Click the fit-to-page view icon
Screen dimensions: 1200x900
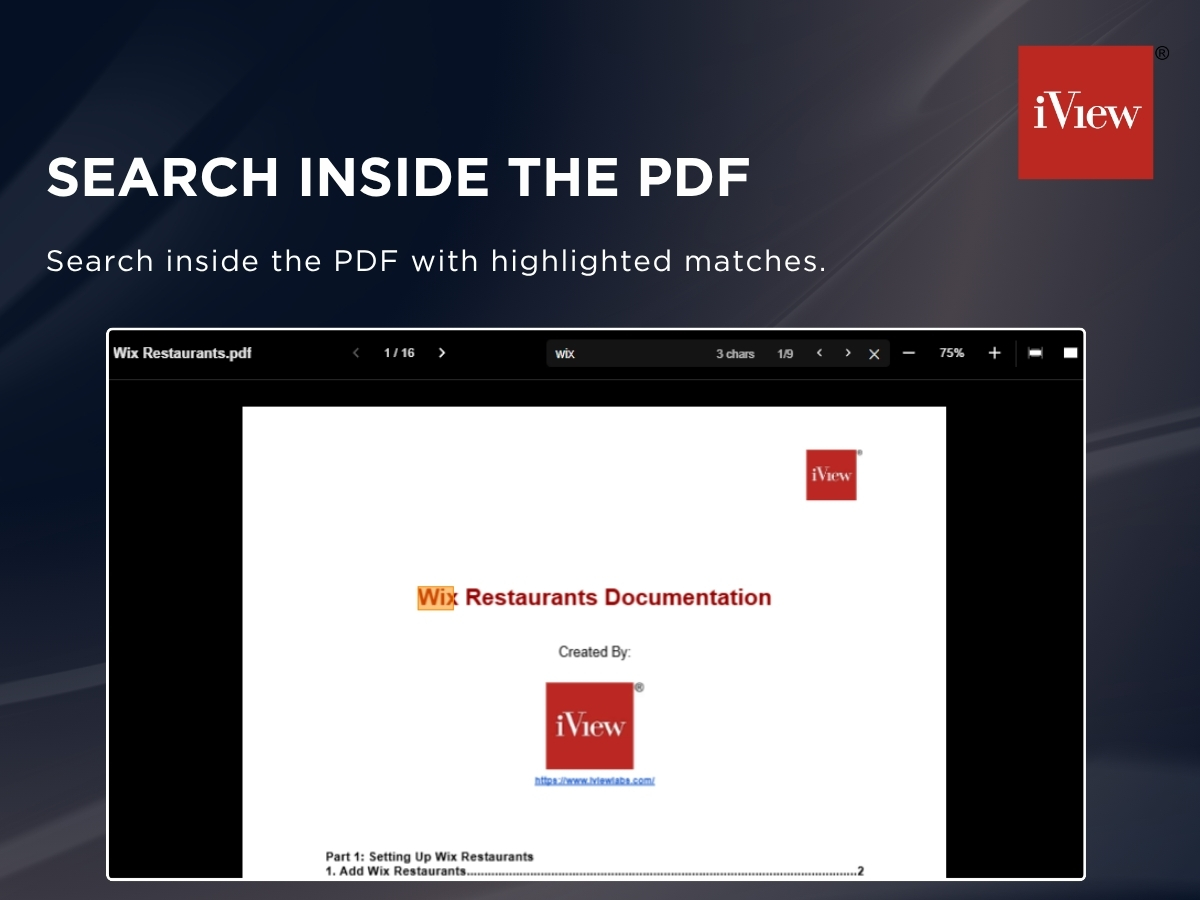coord(1070,353)
